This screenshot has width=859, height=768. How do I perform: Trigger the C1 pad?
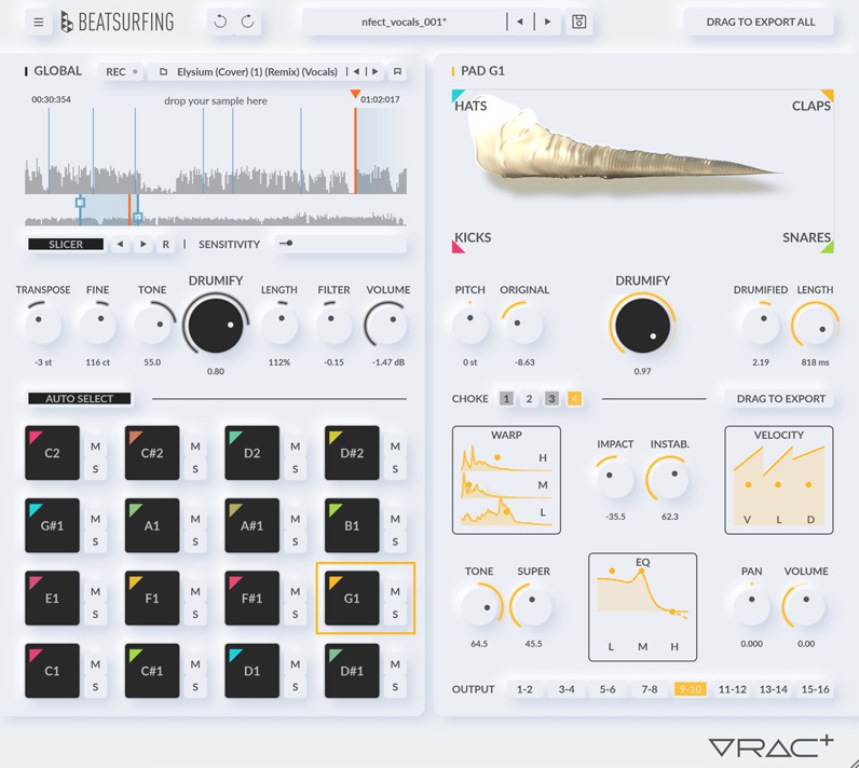pyautogui.click(x=52, y=670)
